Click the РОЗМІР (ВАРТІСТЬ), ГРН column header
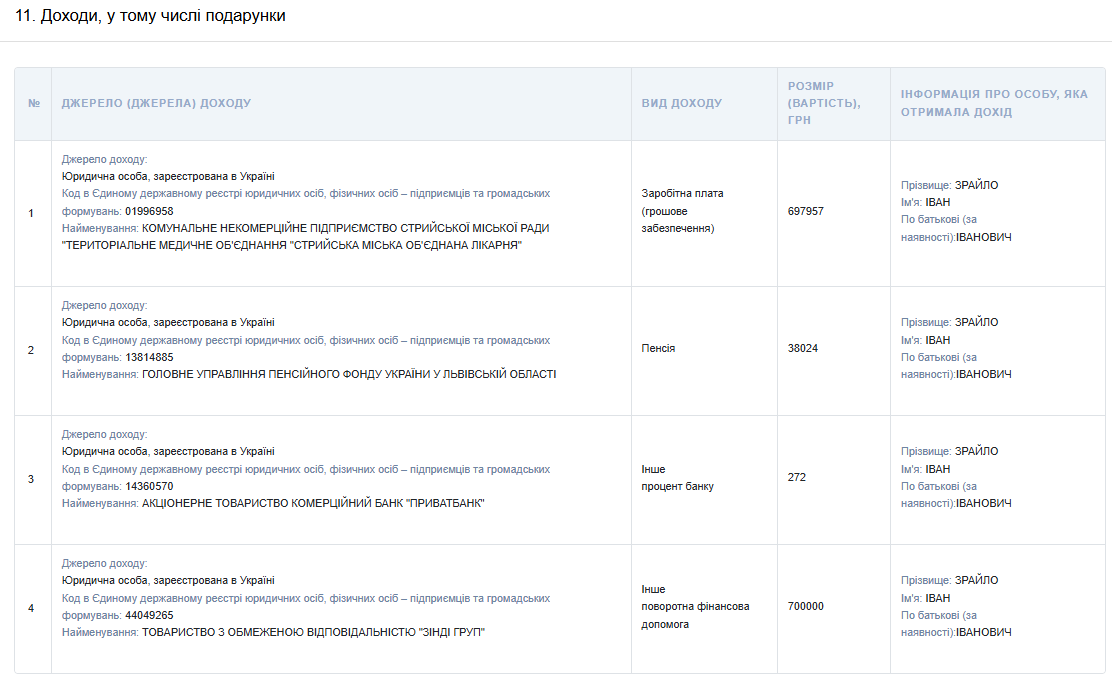 [824, 103]
